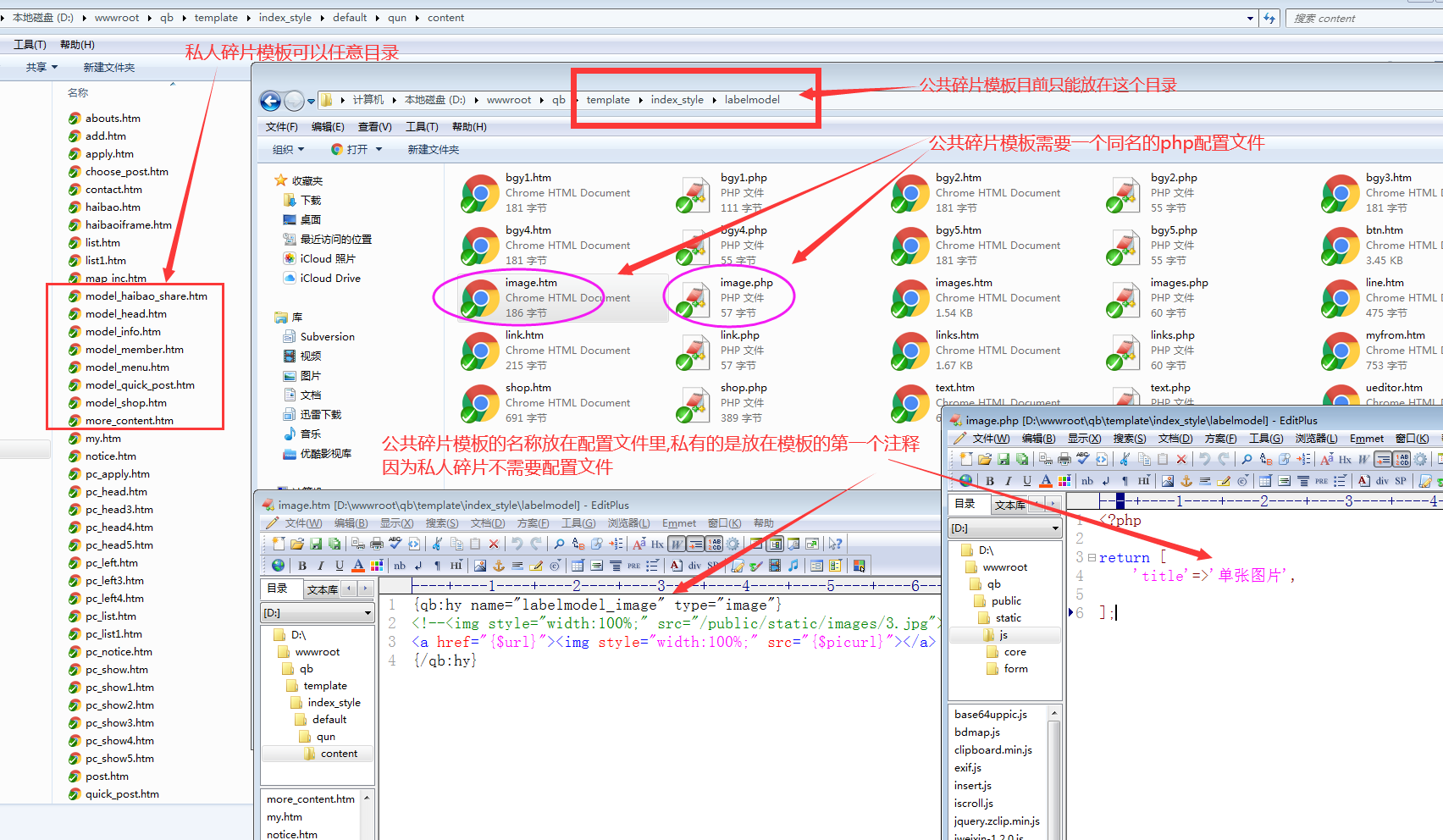This screenshot has width=1443, height=840.
Task: Select static folder in image.php directory tree
Action: coord(998,618)
